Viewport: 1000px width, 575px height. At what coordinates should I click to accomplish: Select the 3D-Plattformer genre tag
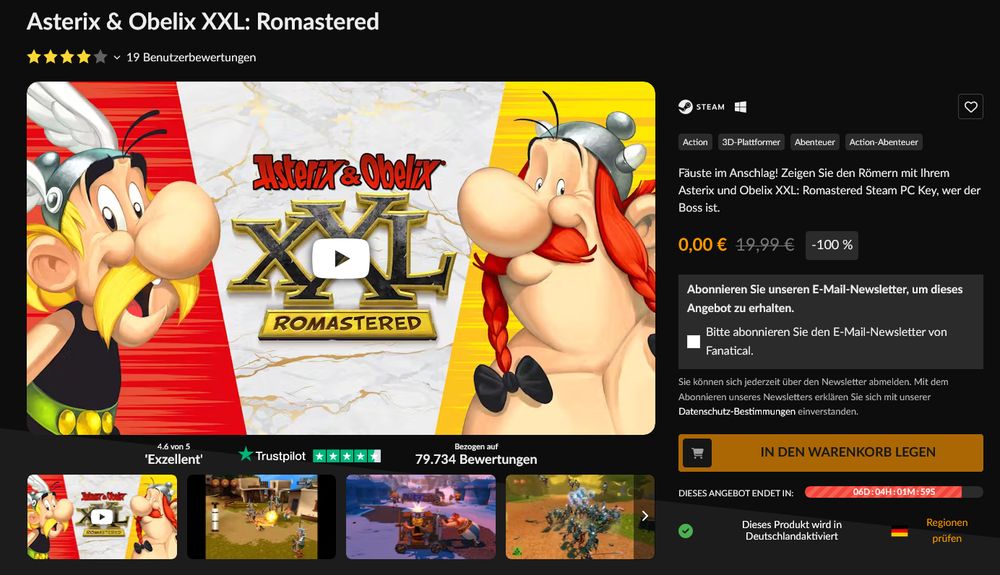(x=751, y=142)
